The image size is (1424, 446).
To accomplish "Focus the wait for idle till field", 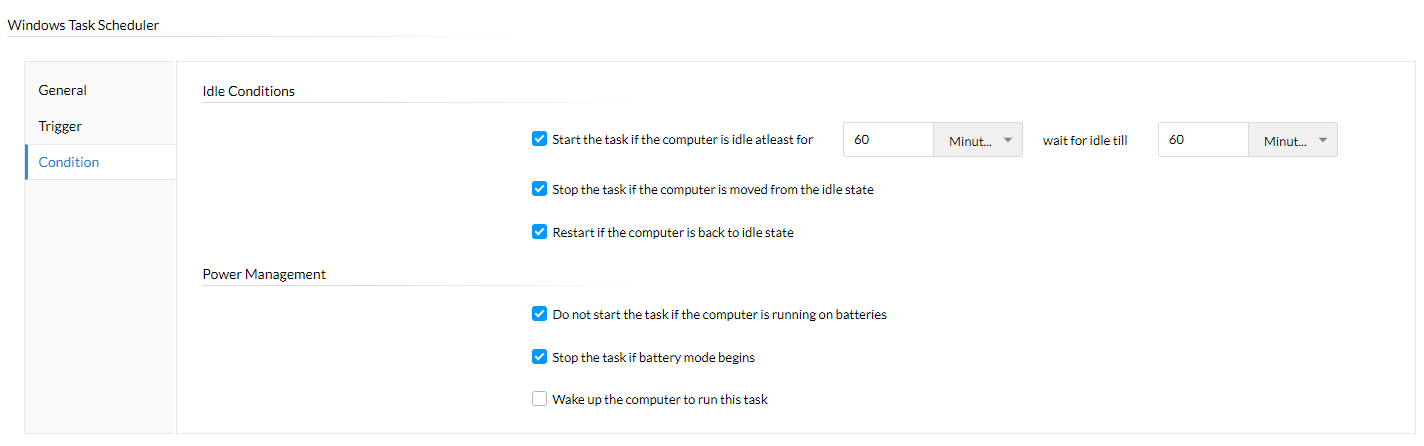I will pyautogui.click(x=1203, y=140).
